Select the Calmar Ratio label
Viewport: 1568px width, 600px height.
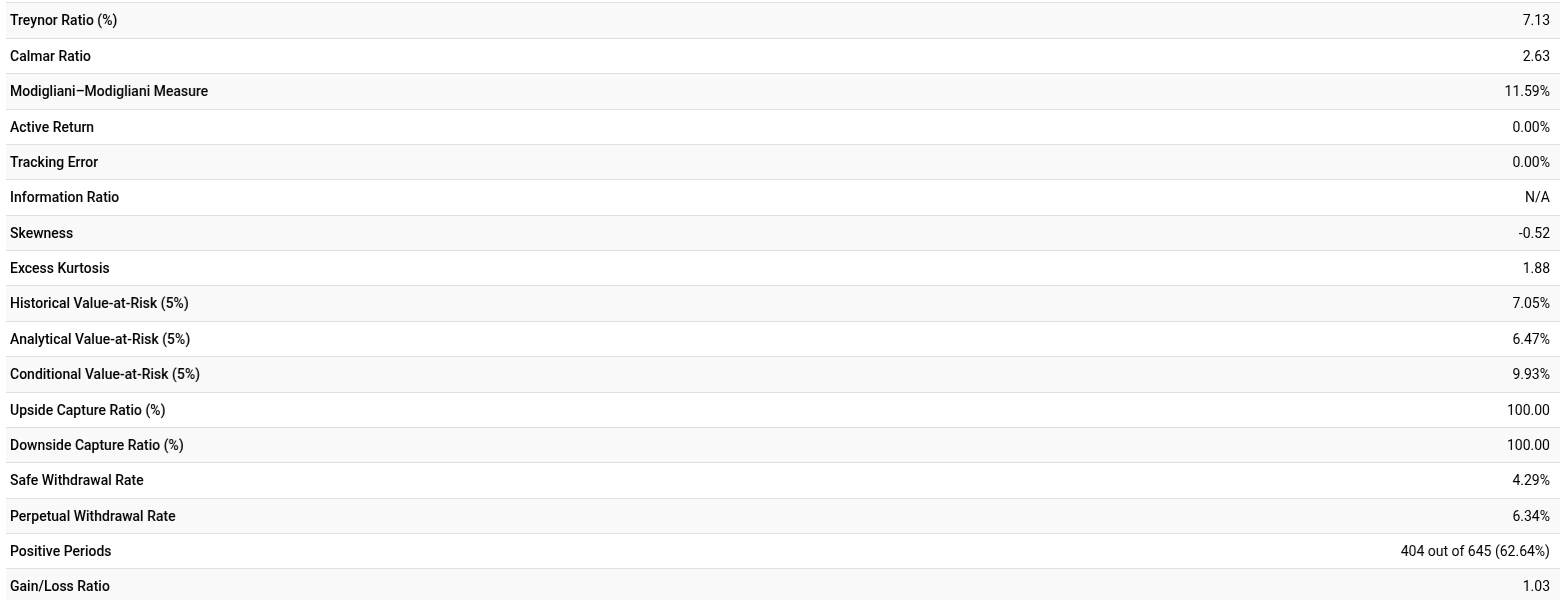[50, 56]
